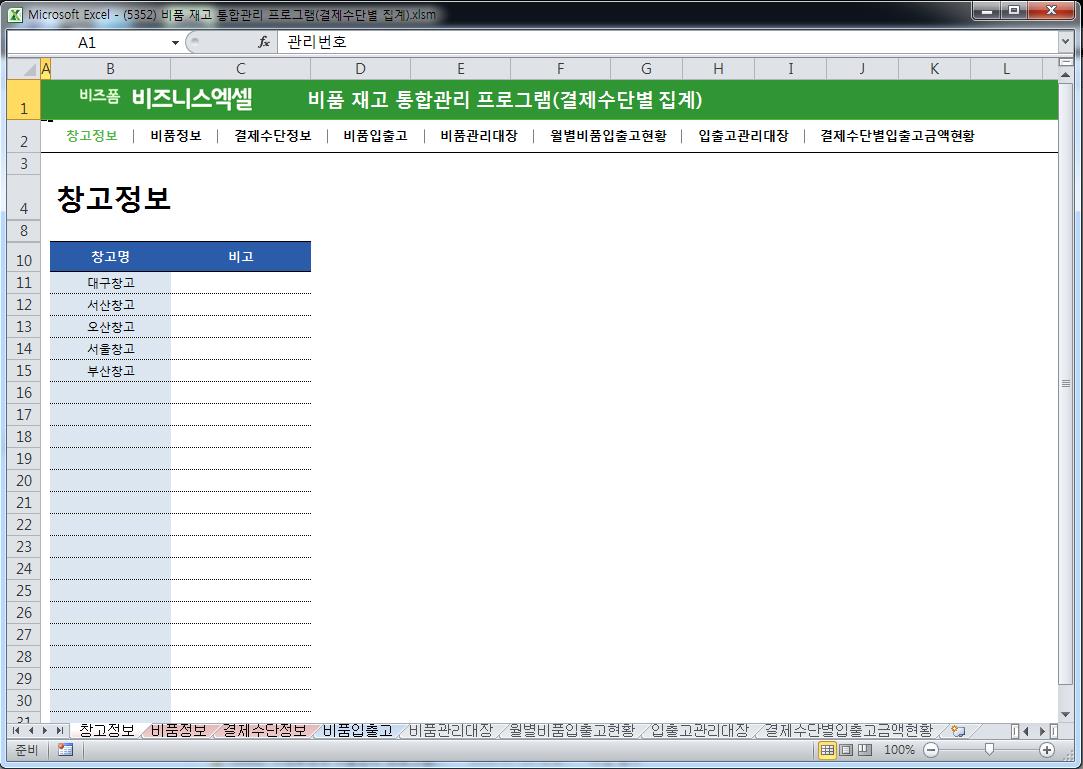Open the 비품입출고 sheet tab at bottom

point(358,730)
